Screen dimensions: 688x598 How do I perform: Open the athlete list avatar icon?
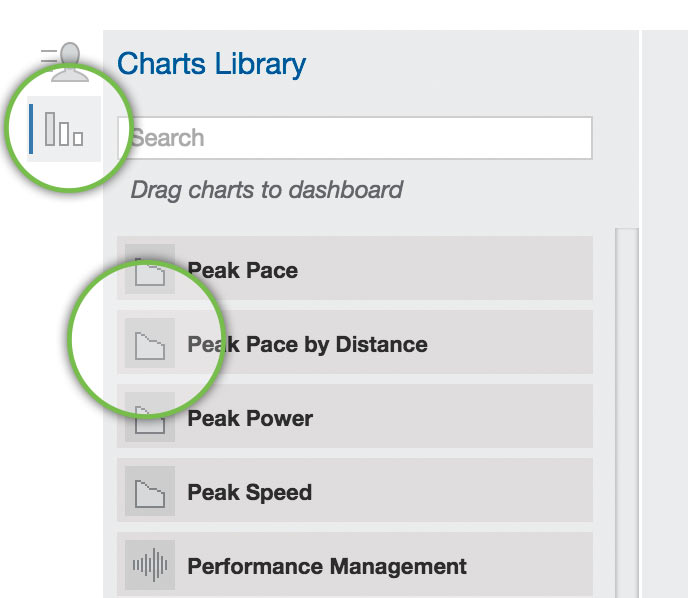pyautogui.click(x=70, y=62)
